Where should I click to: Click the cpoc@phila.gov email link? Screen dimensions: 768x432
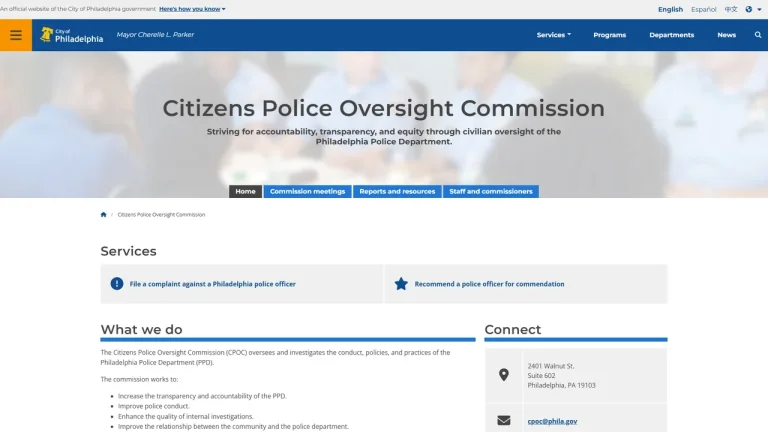(x=552, y=421)
